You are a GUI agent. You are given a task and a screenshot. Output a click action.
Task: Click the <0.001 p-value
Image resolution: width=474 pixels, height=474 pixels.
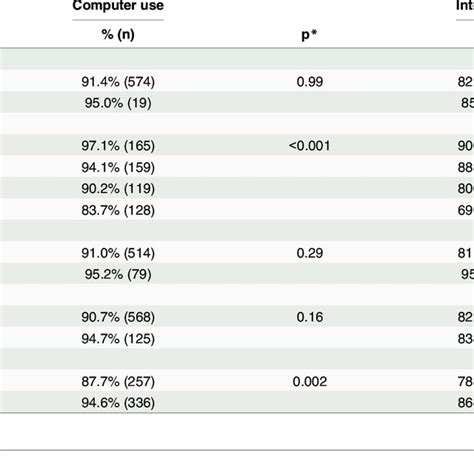(x=310, y=146)
